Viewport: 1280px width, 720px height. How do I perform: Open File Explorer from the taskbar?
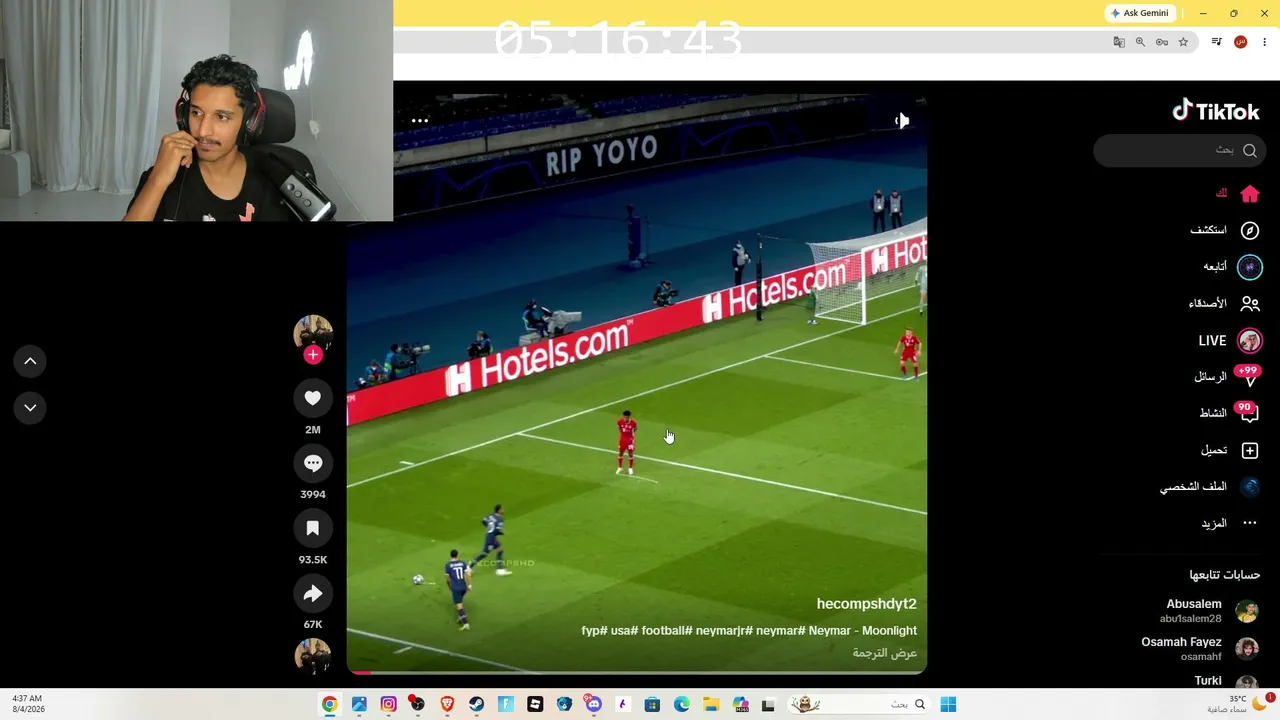(x=711, y=705)
